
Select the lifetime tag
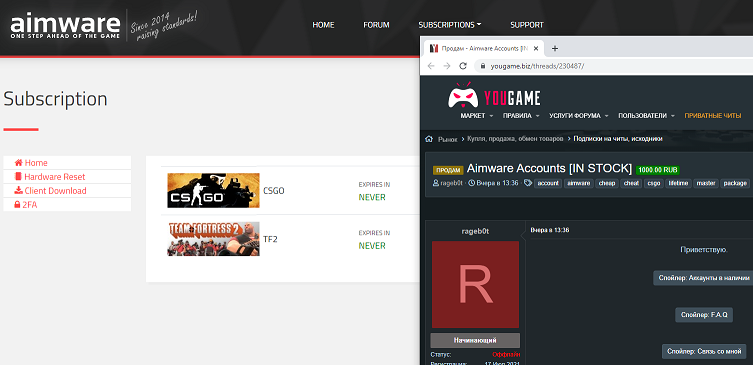click(679, 183)
